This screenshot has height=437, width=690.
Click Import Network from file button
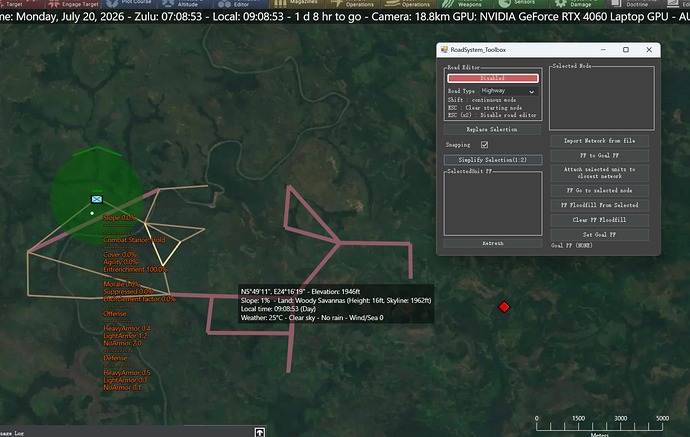[x=599, y=141]
